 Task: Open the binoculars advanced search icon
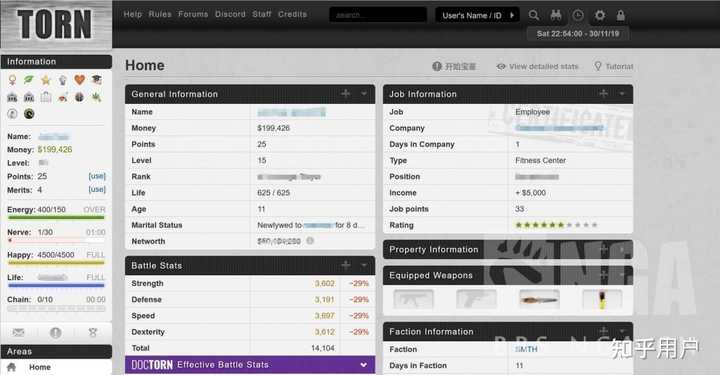click(556, 15)
